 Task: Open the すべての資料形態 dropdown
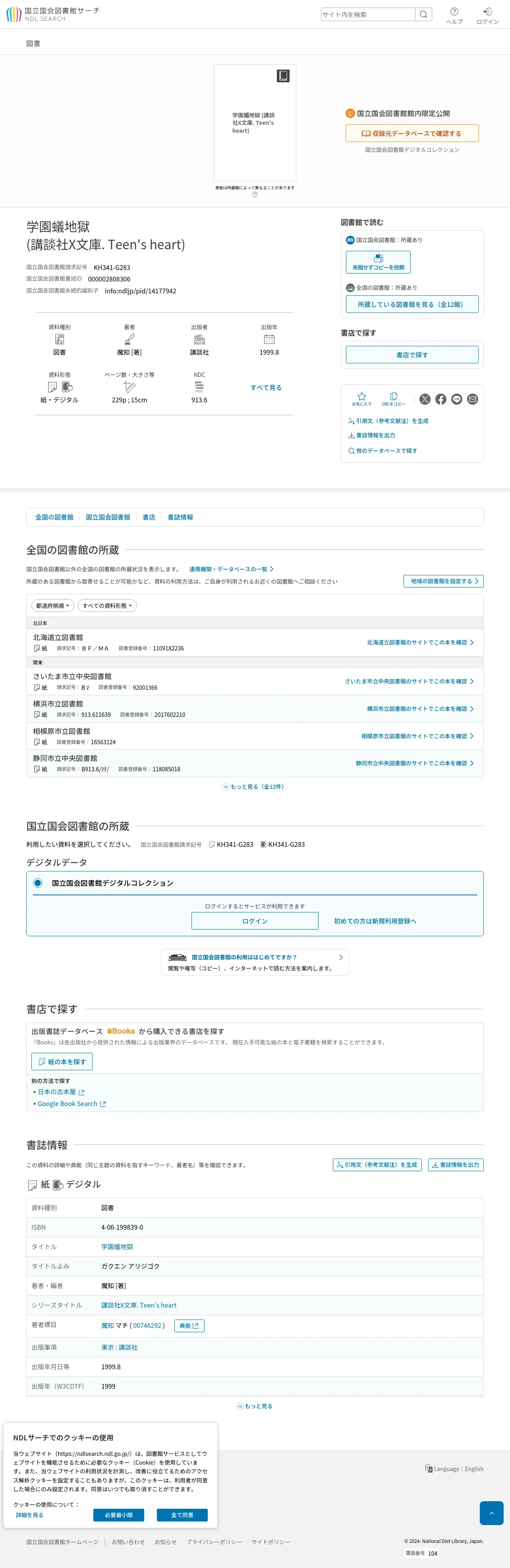click(x=107, y=605)
